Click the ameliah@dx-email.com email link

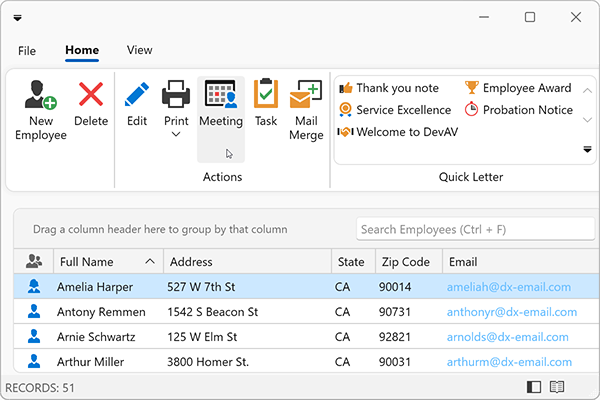(x=509, y=287)
